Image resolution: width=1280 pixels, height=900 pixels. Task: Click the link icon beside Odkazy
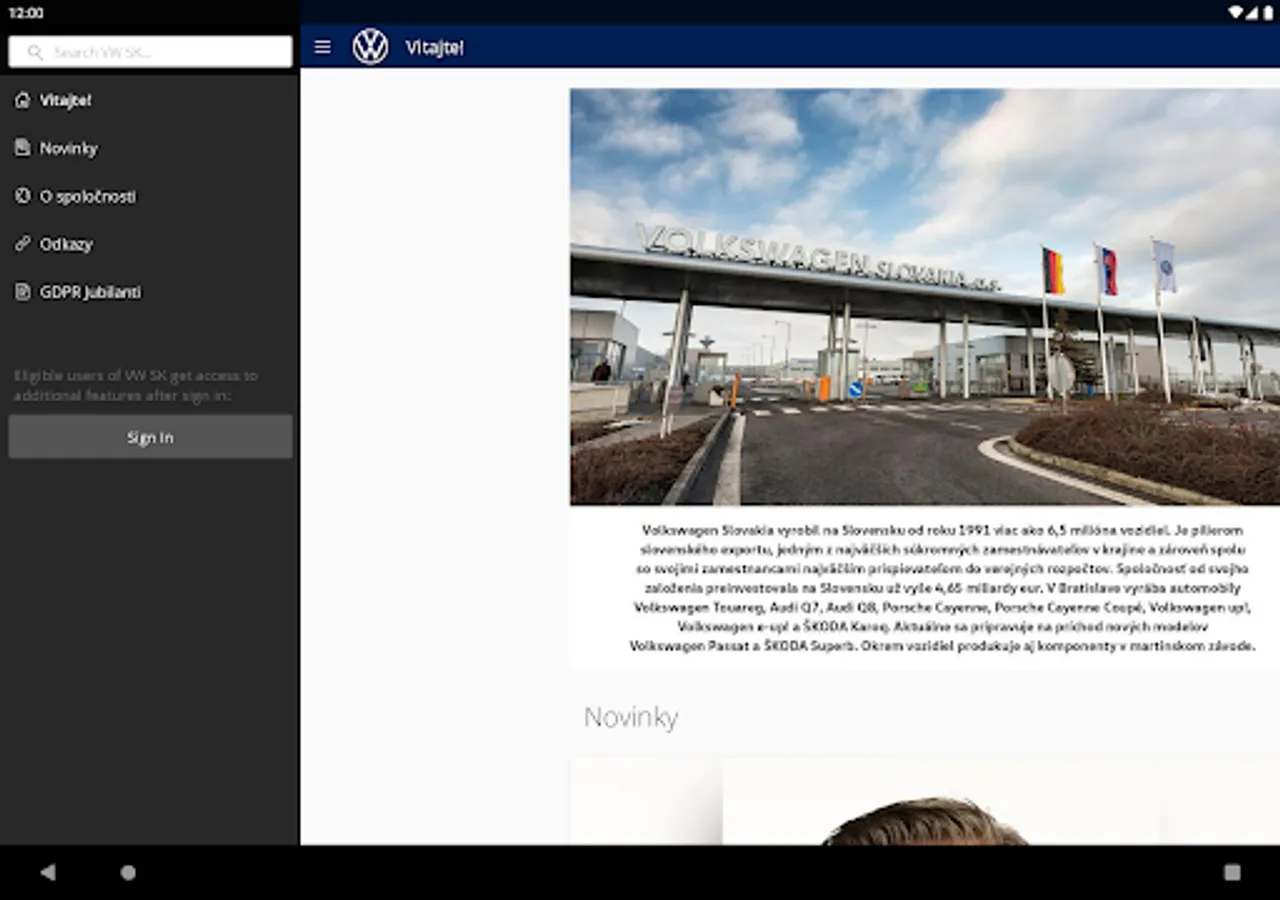(x=22, y=244)
